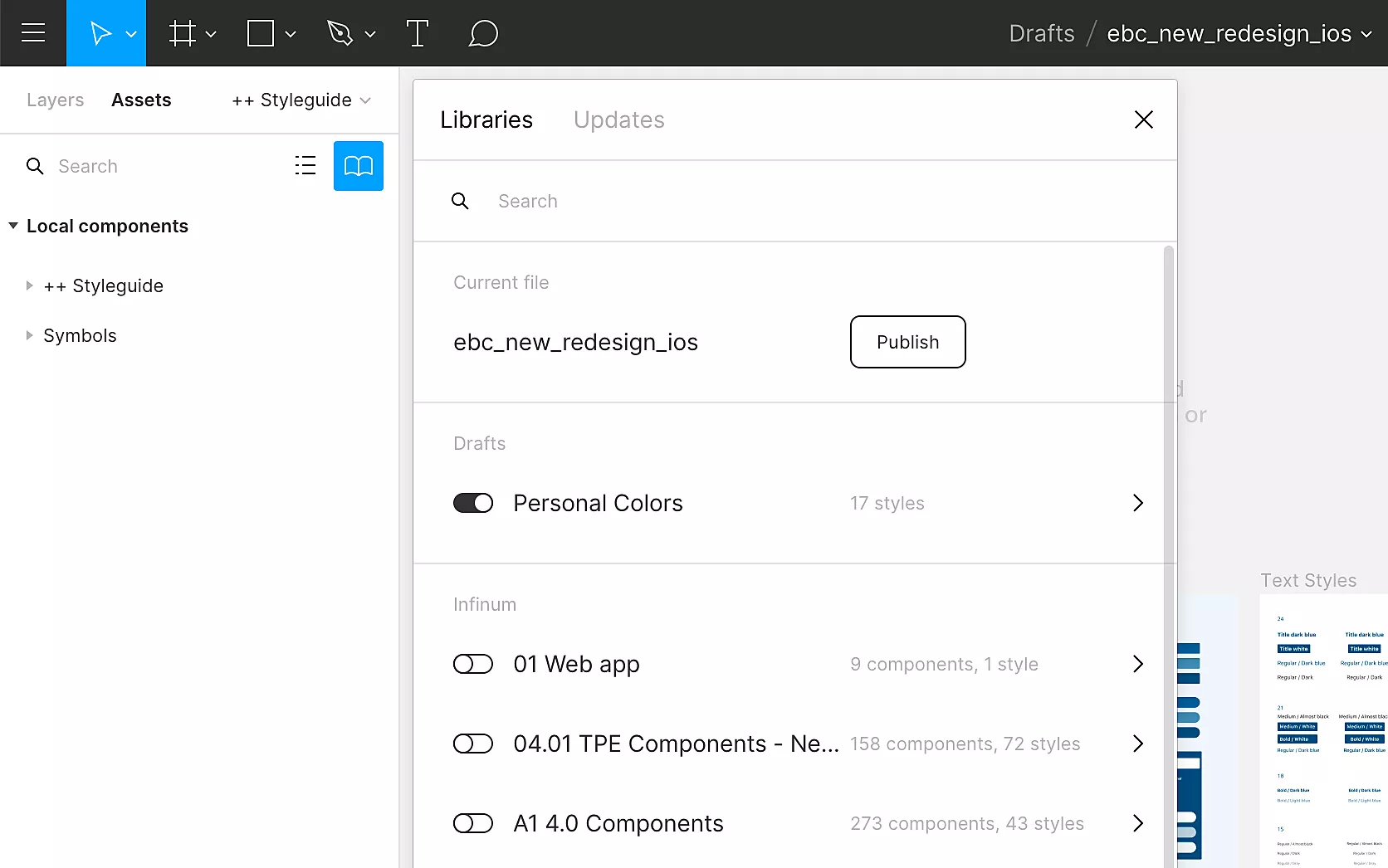Viewport: 1388px width, 868px height.
Task: Enable the A1 4.0 Components library
Action: (x=473, y=823)
